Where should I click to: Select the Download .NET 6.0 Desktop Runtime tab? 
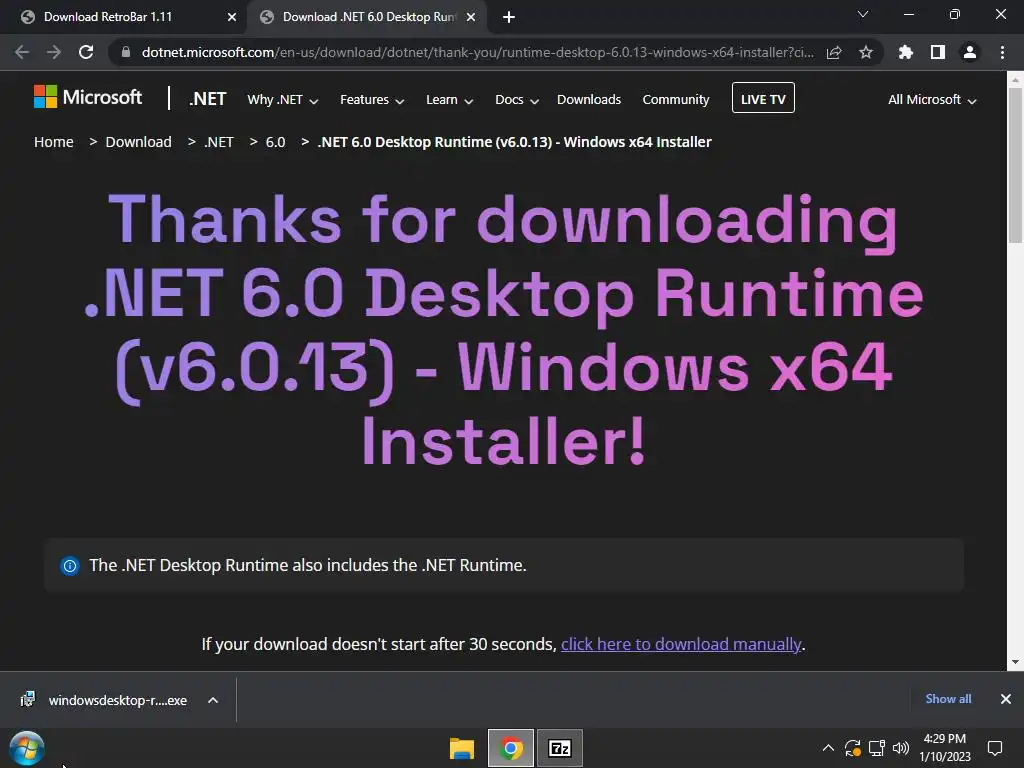(369, 17)
